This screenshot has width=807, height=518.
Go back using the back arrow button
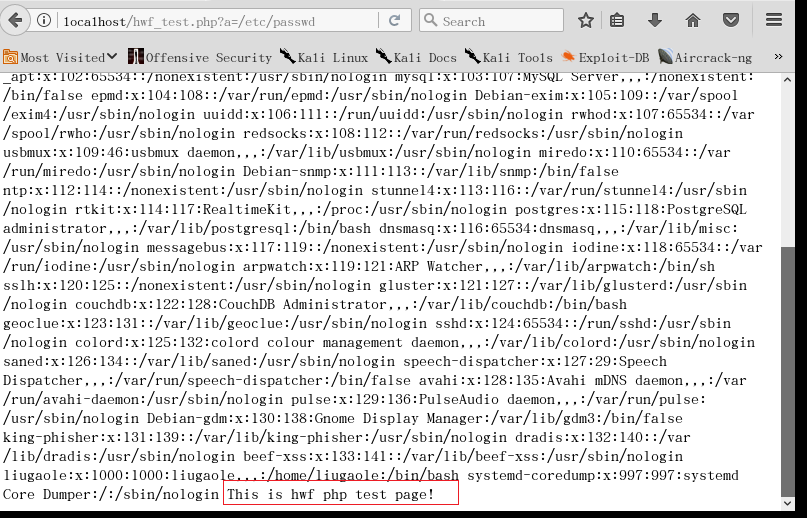(x=15, y=21)
